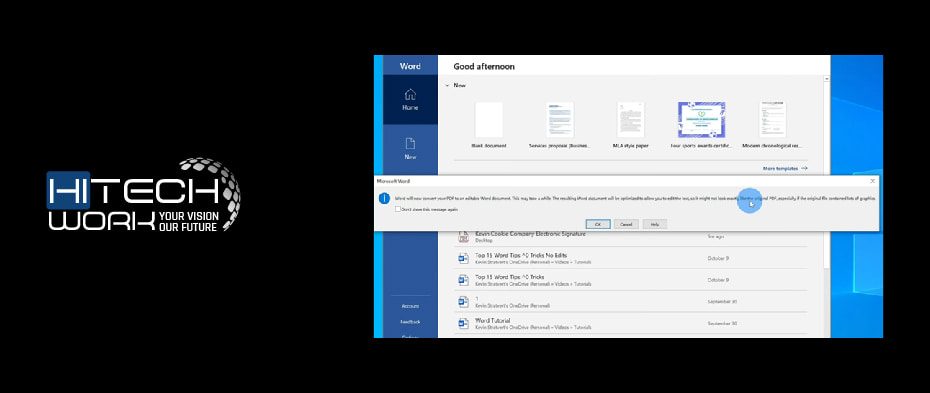
Task: Cancel the PDF conversion dialog
Action: pyautogui.click(x=626, y=224)
